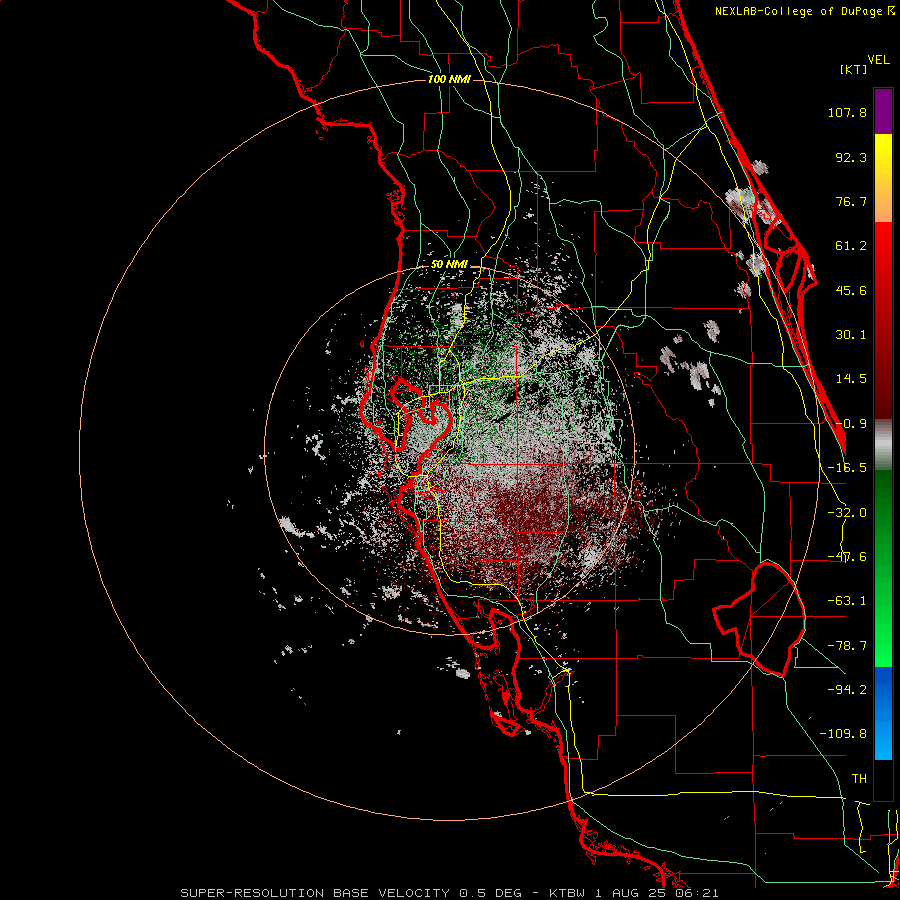Click the 50 NMI range ring label

pos(449,264)
